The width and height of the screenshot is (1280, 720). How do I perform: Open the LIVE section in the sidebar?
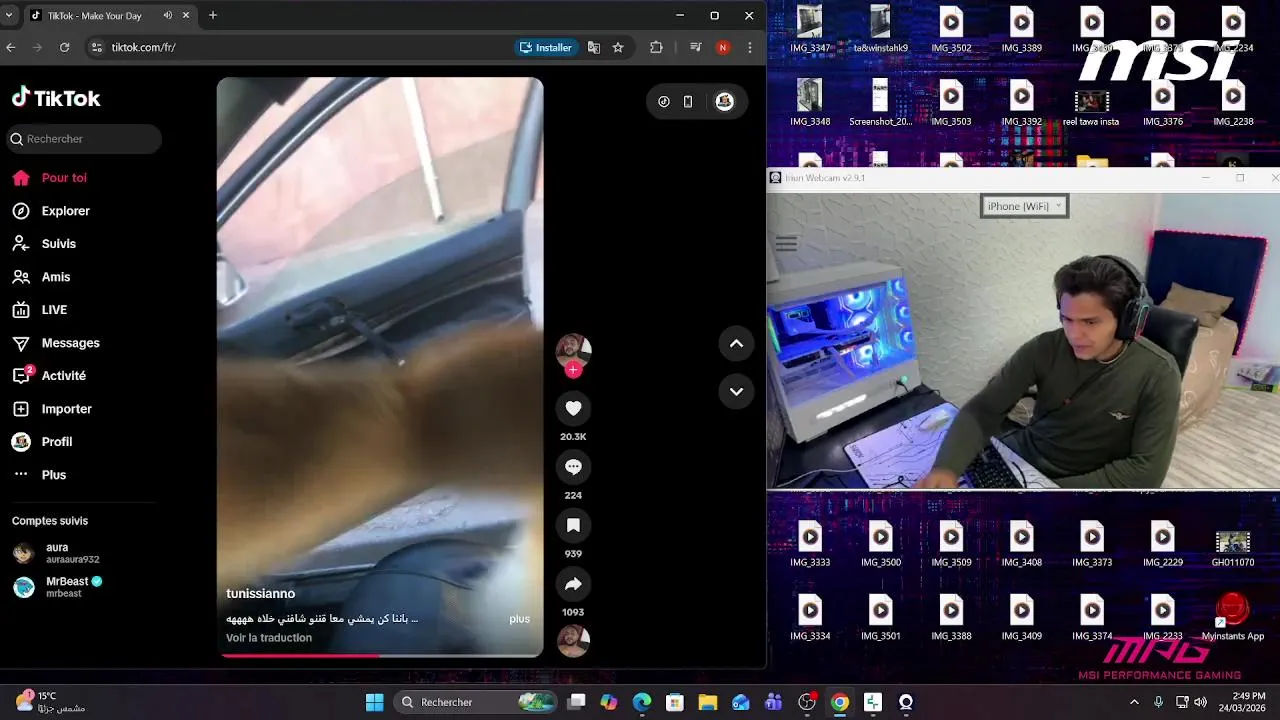pos(40,310)
